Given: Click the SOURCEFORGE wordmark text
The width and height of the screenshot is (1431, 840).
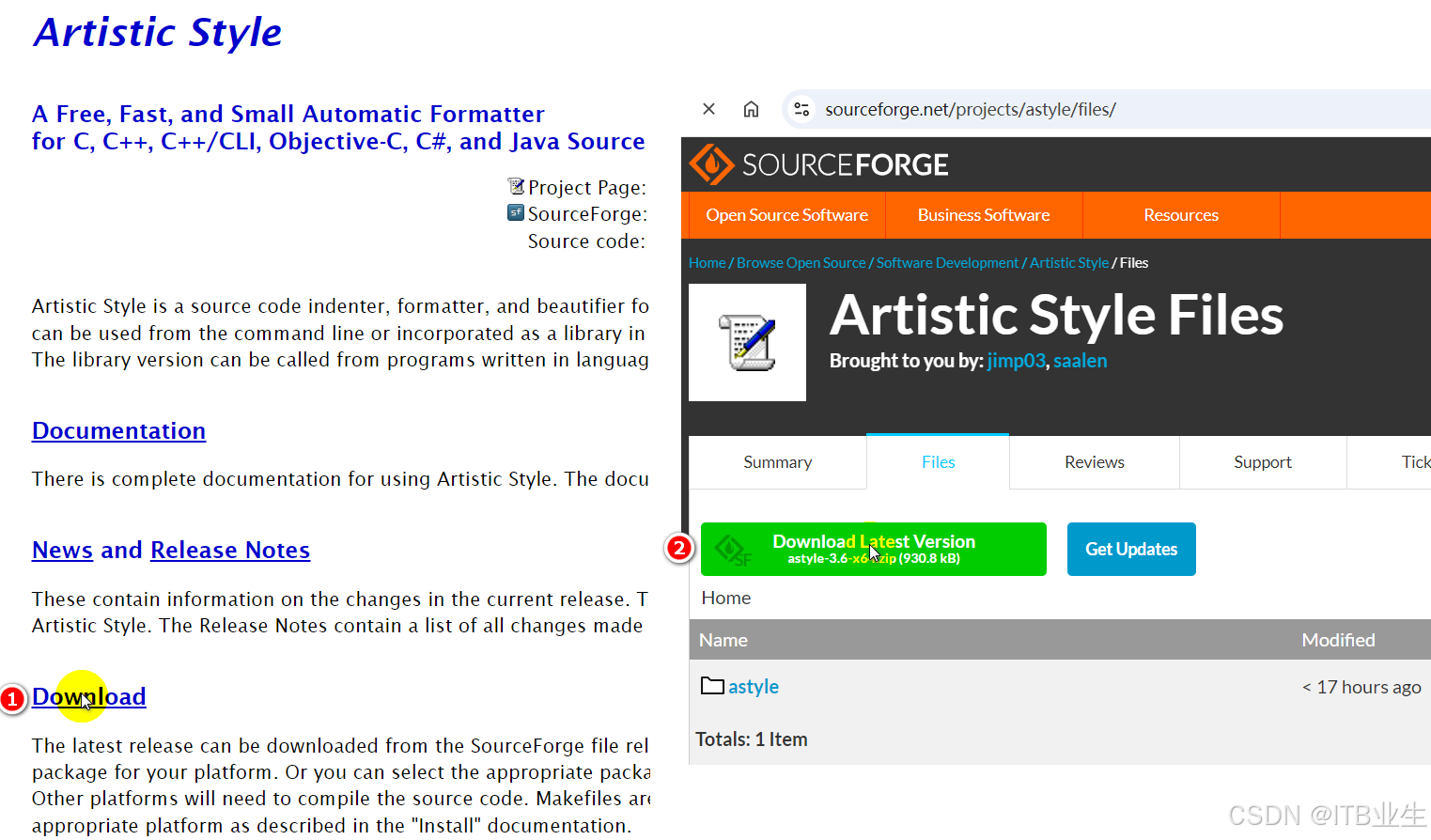Looking at the screenshot, I should coord(846,165).
